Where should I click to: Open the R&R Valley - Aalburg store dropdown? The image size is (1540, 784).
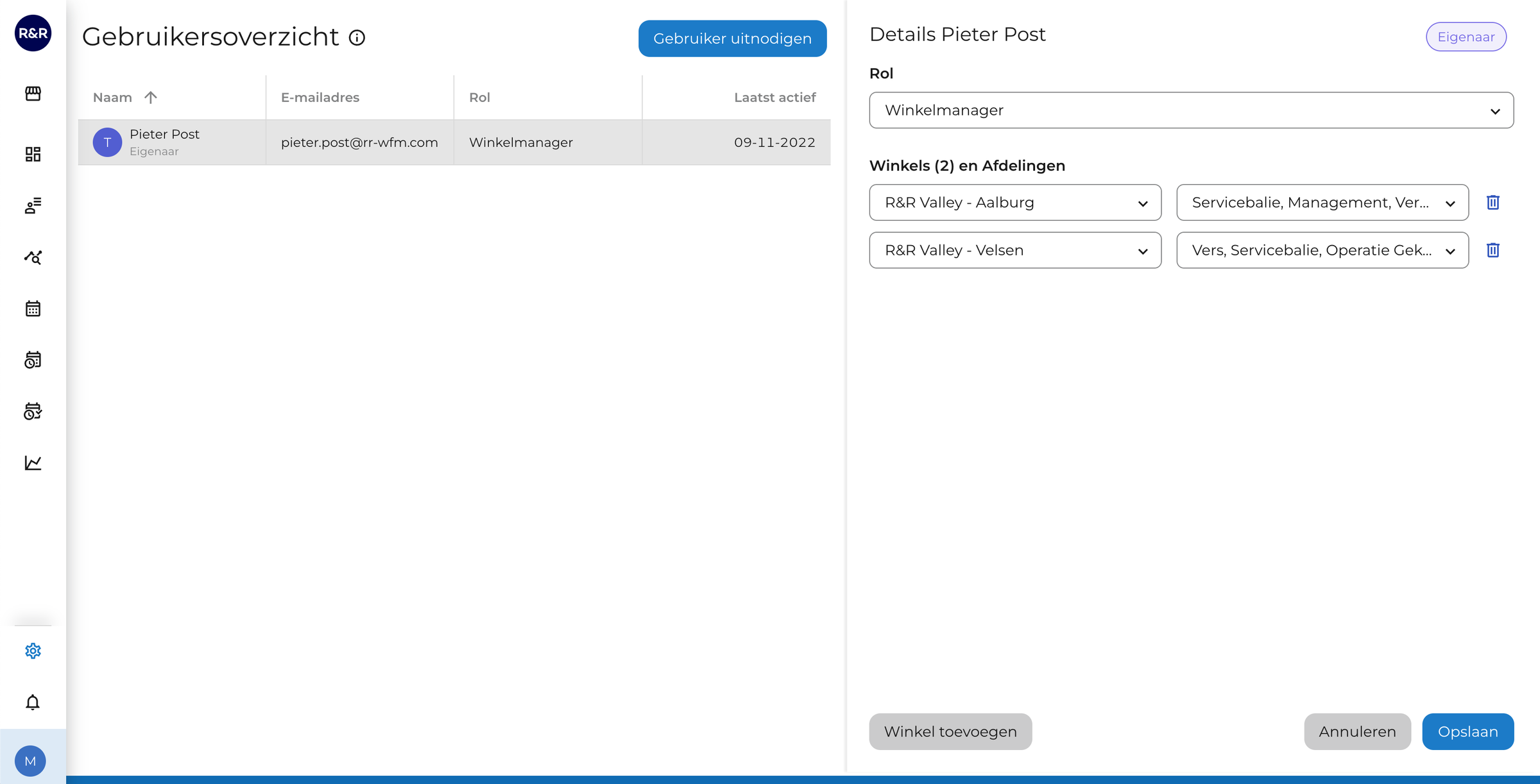(1014, 203)
